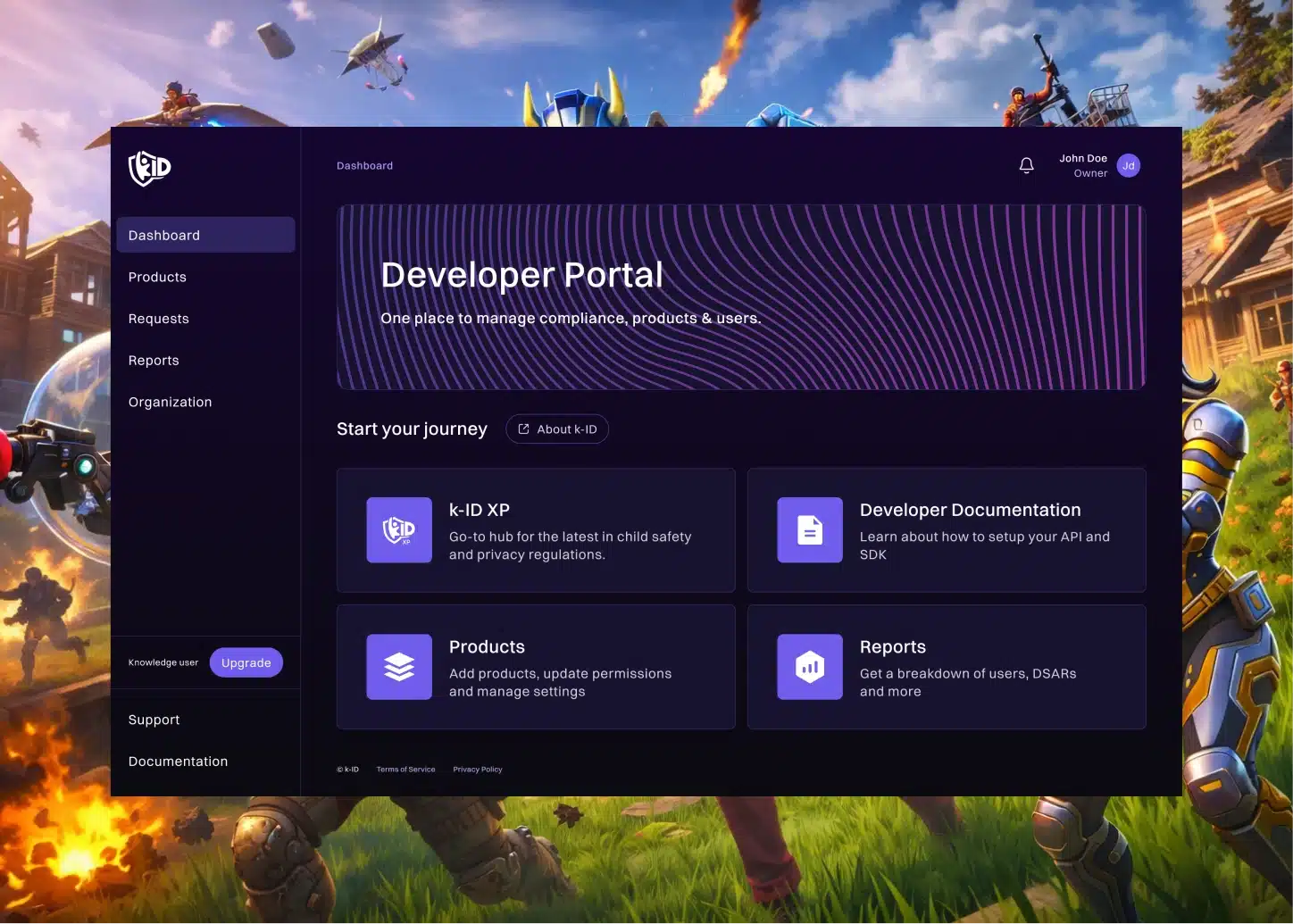Open Products in the sidebar menu
This screenshot has width=1293, height=924.
(x=157, y=277)
